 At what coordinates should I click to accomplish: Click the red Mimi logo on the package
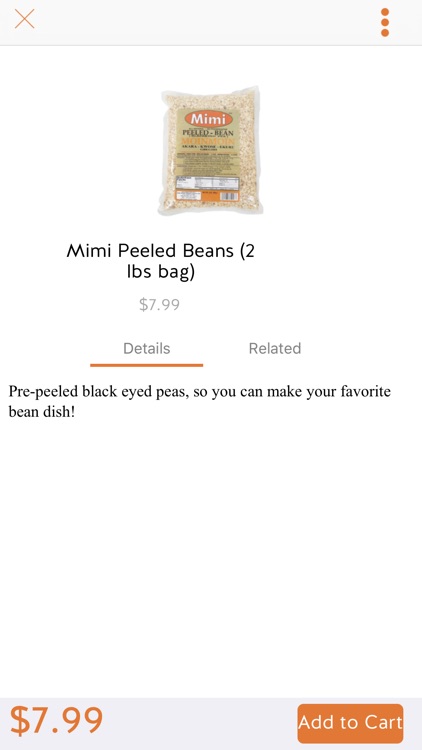coord(208,119)
